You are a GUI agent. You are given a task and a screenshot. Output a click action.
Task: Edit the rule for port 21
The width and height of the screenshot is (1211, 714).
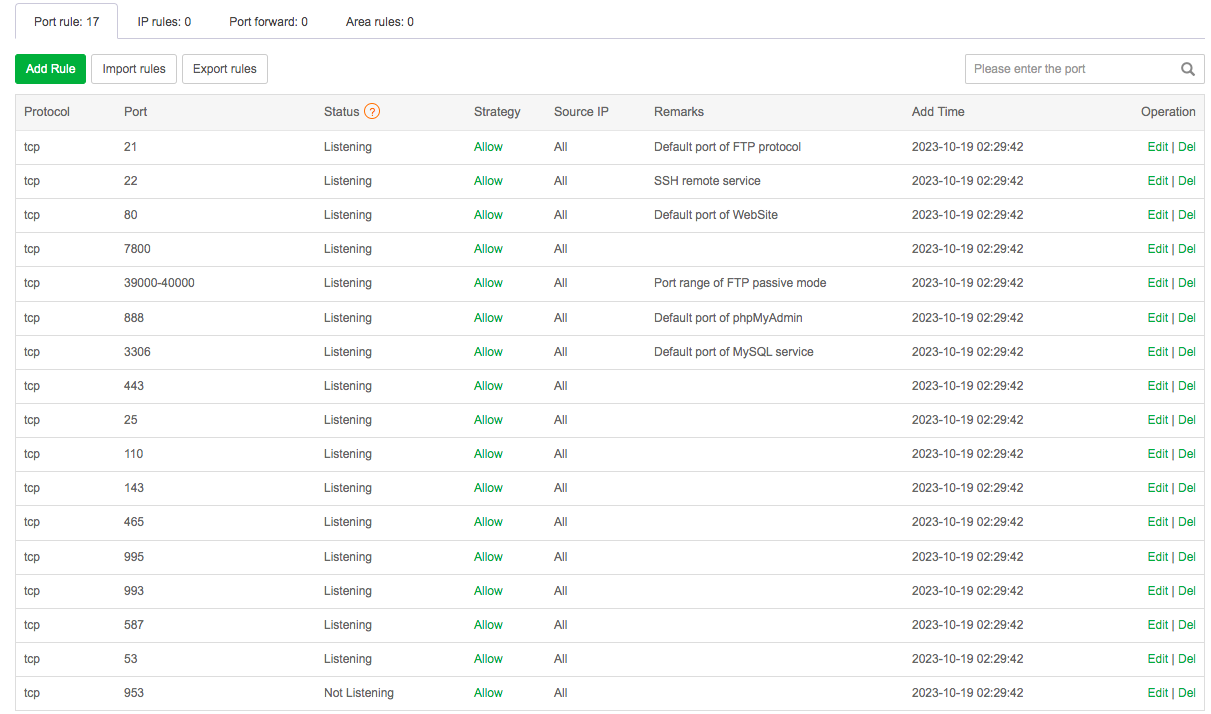coord(1157,147)
